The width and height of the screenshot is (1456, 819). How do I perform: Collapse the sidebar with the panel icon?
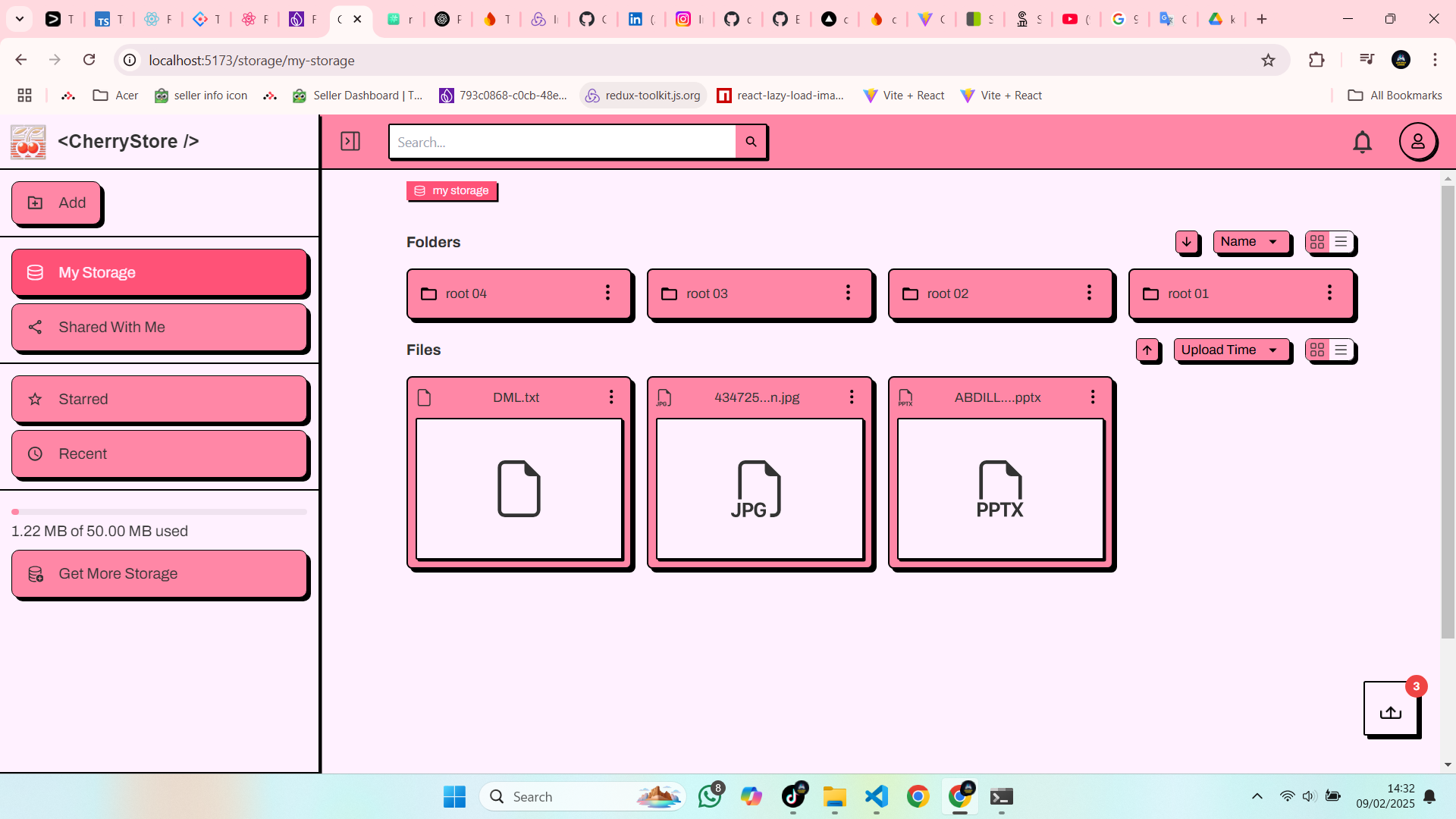coord(350,141)
